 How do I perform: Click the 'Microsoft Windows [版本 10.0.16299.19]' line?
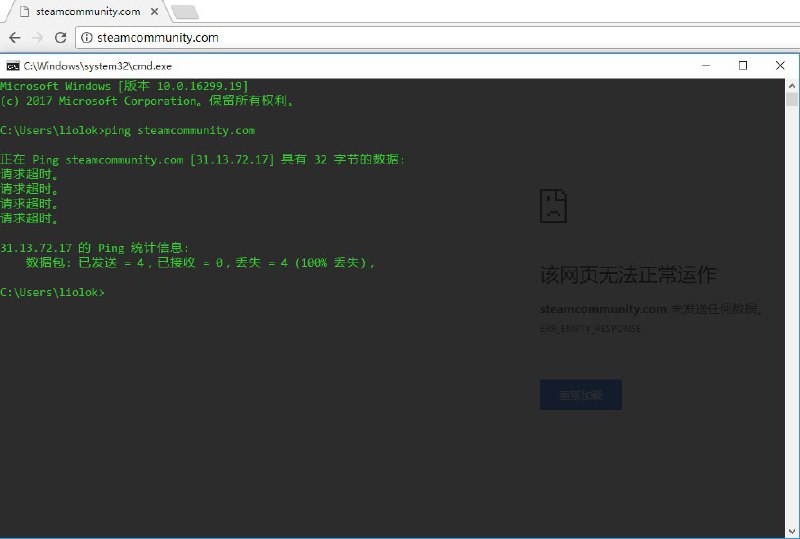[124, 86]
